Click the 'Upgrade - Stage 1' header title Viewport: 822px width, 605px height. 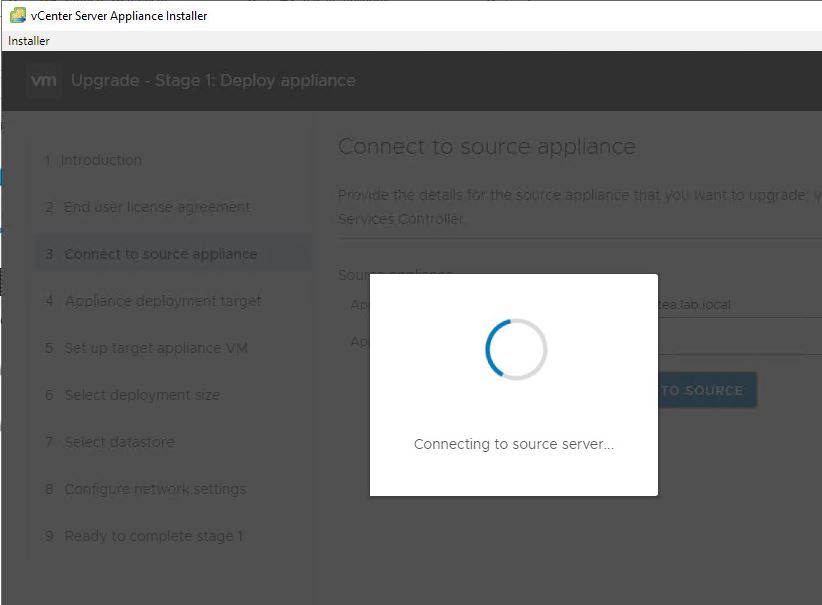point(213,80)
